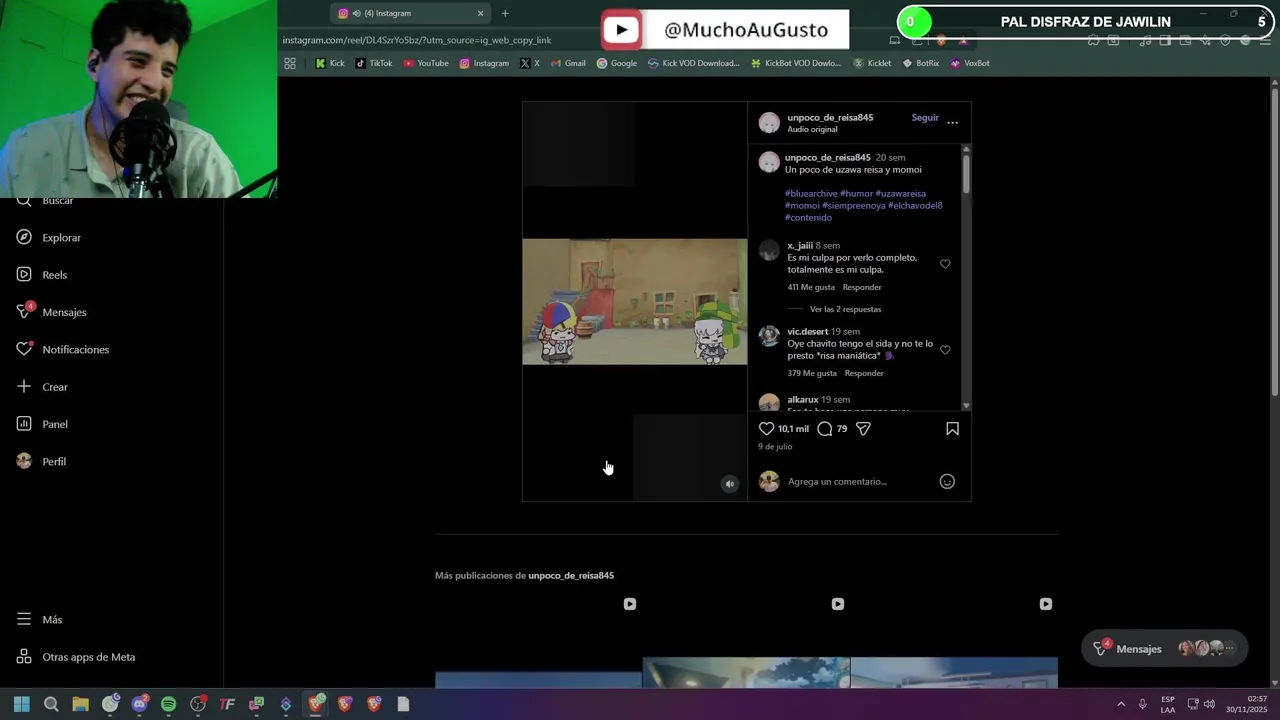Open Spotify from taskbar
This screenshot has width=1280, height=720.
click(x=168, y=704)
